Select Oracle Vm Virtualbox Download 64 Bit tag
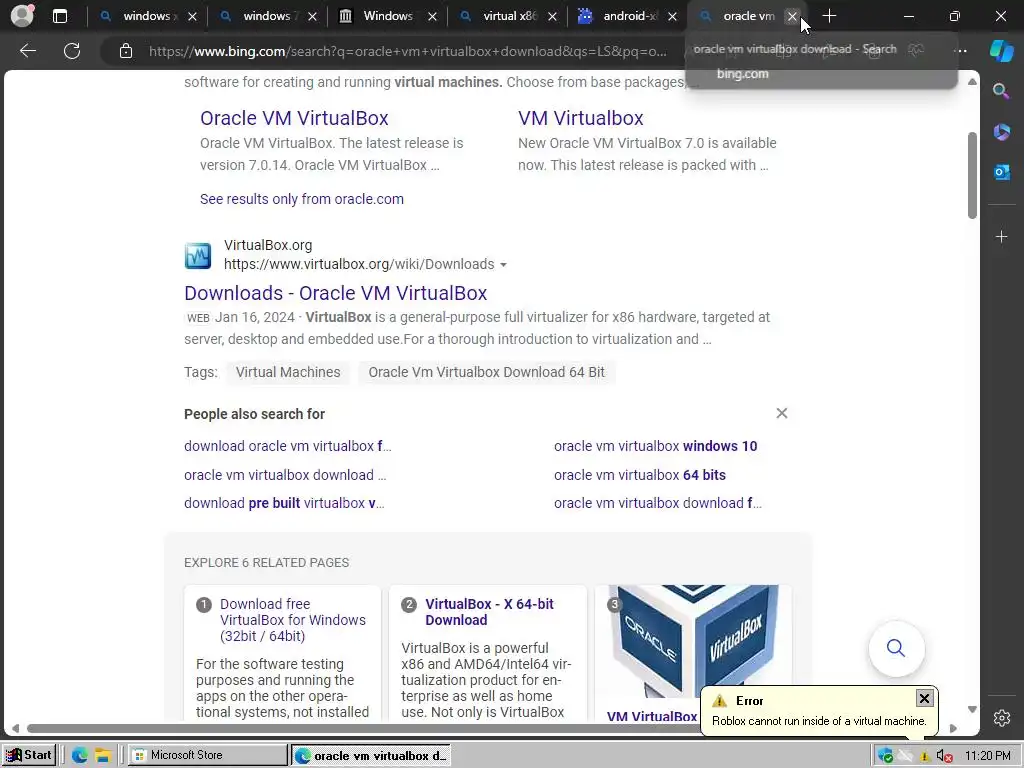1024x768 pixels. 487,372
